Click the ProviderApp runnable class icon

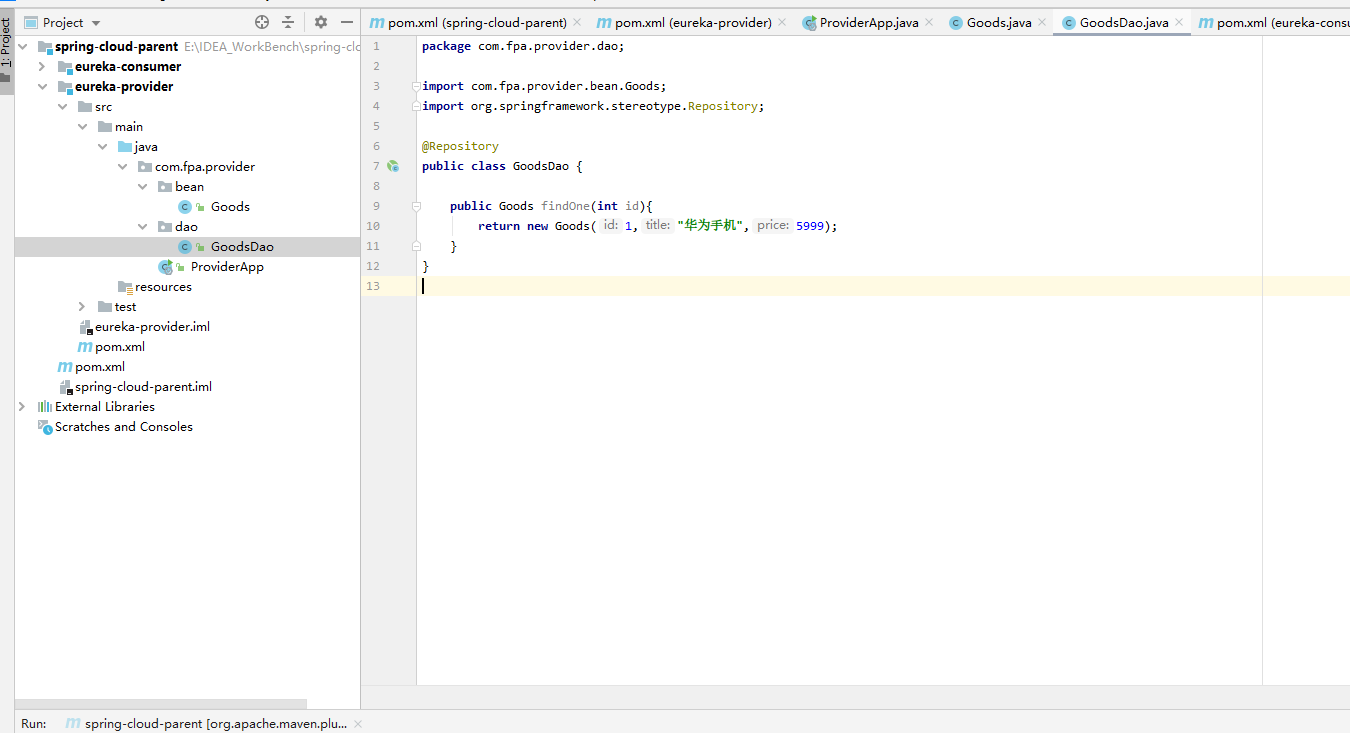click(x=166, y=267)
